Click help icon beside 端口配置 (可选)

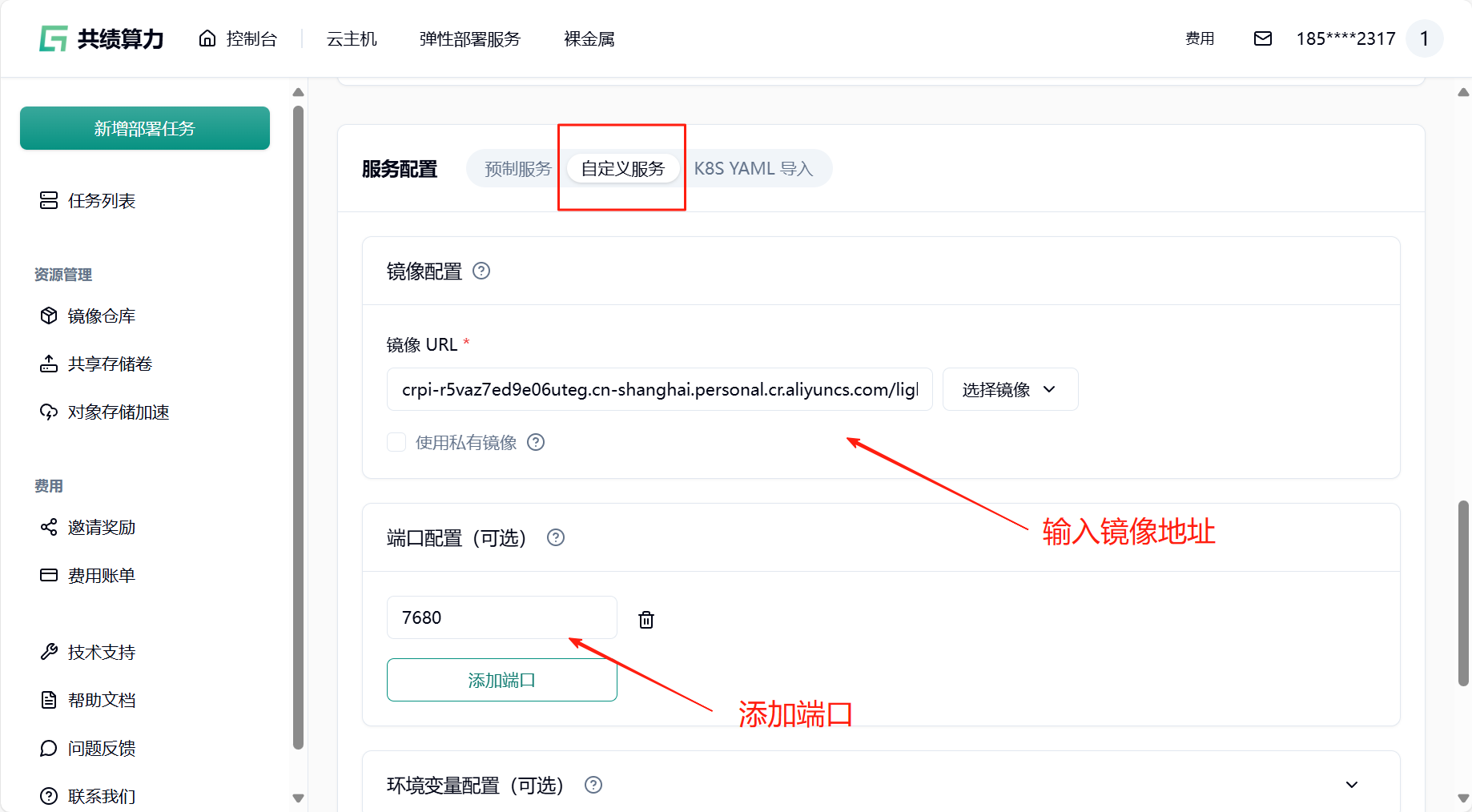click(x=556, y=538)
